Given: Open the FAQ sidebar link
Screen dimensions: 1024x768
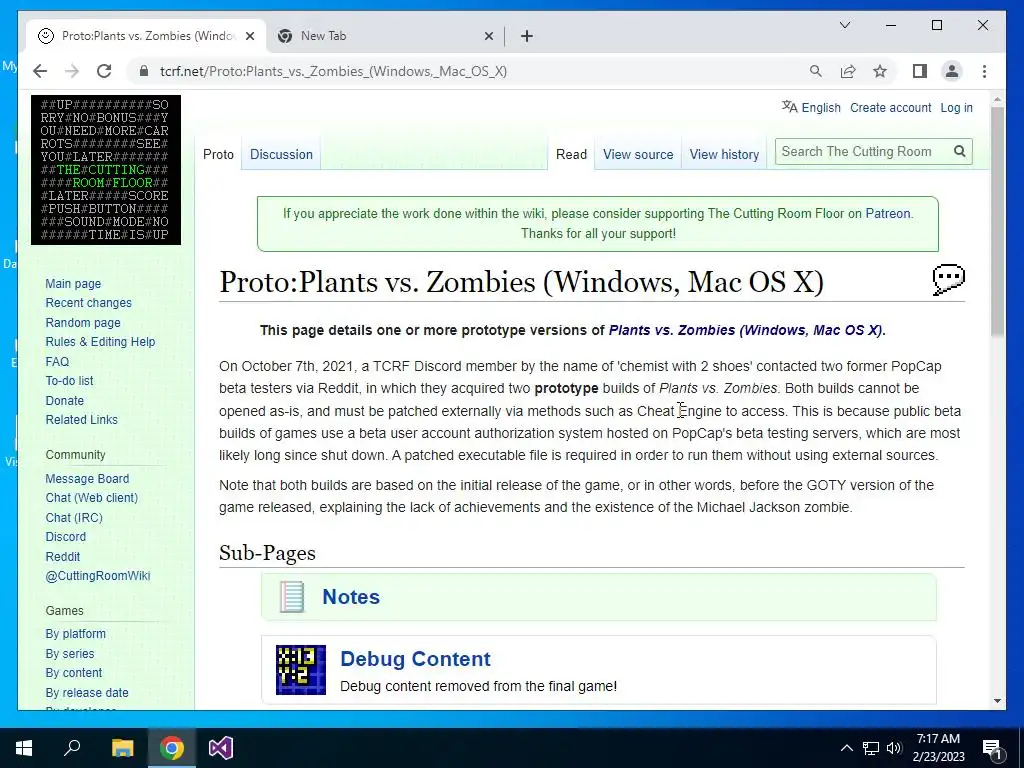Looking at the screenshot, I should 57,361.
